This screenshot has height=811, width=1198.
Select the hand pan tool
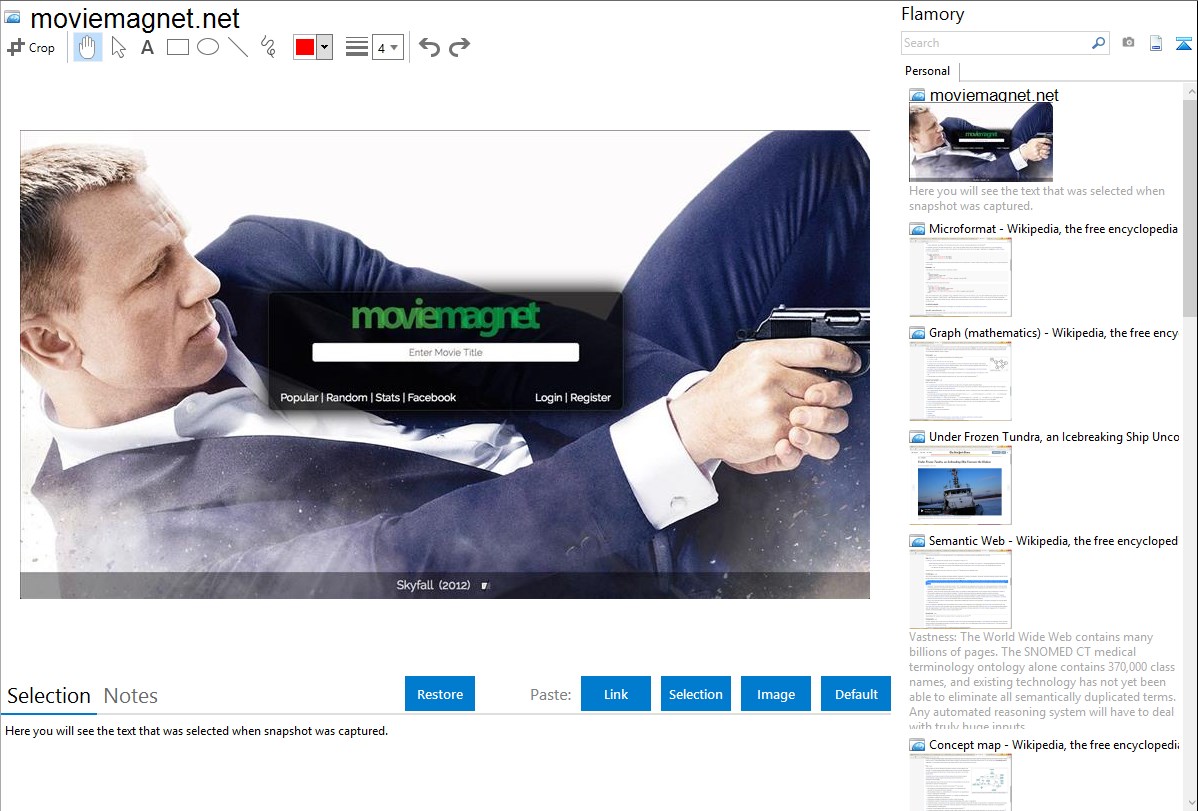point(87,47)
